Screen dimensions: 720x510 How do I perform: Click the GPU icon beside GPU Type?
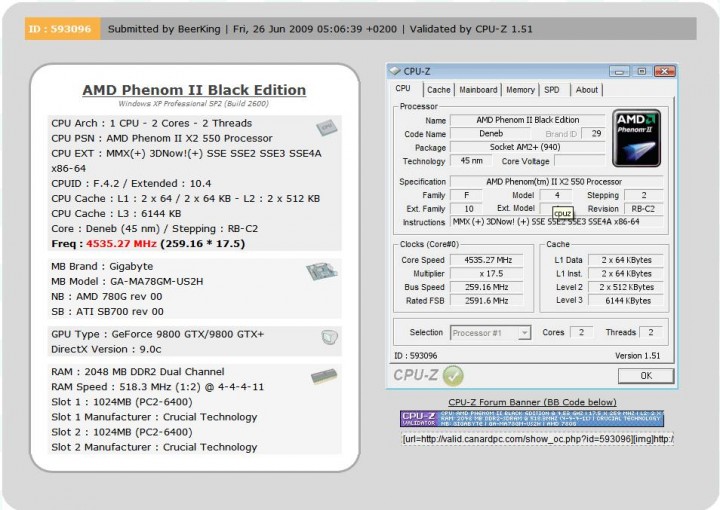tap(330, 338)
